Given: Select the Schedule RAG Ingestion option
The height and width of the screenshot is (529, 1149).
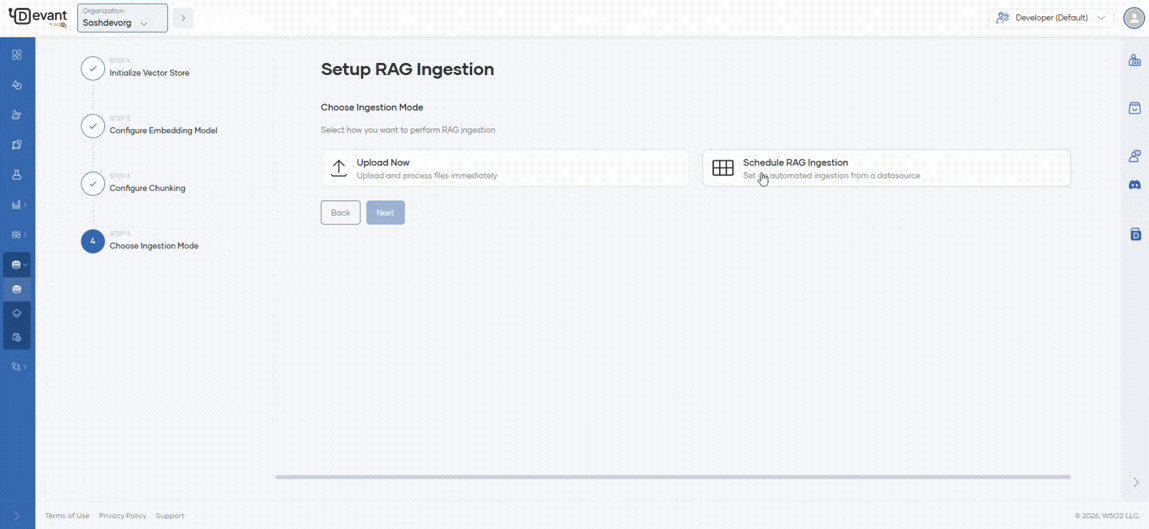Looking at the screenshot, I should click(x=886, y=168).
